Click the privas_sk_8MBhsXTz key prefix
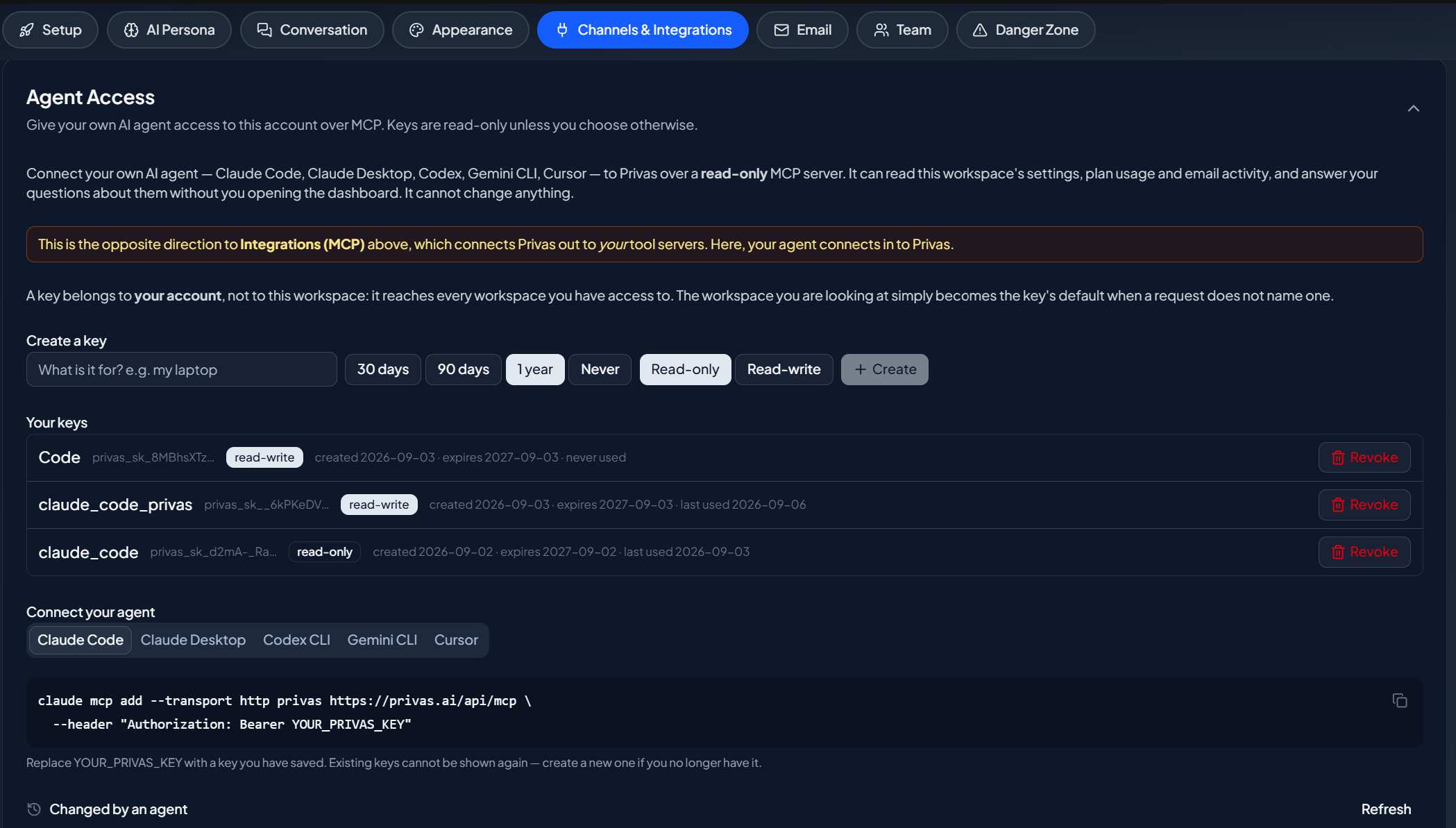 pyautogui.click(x=153, y=457)
